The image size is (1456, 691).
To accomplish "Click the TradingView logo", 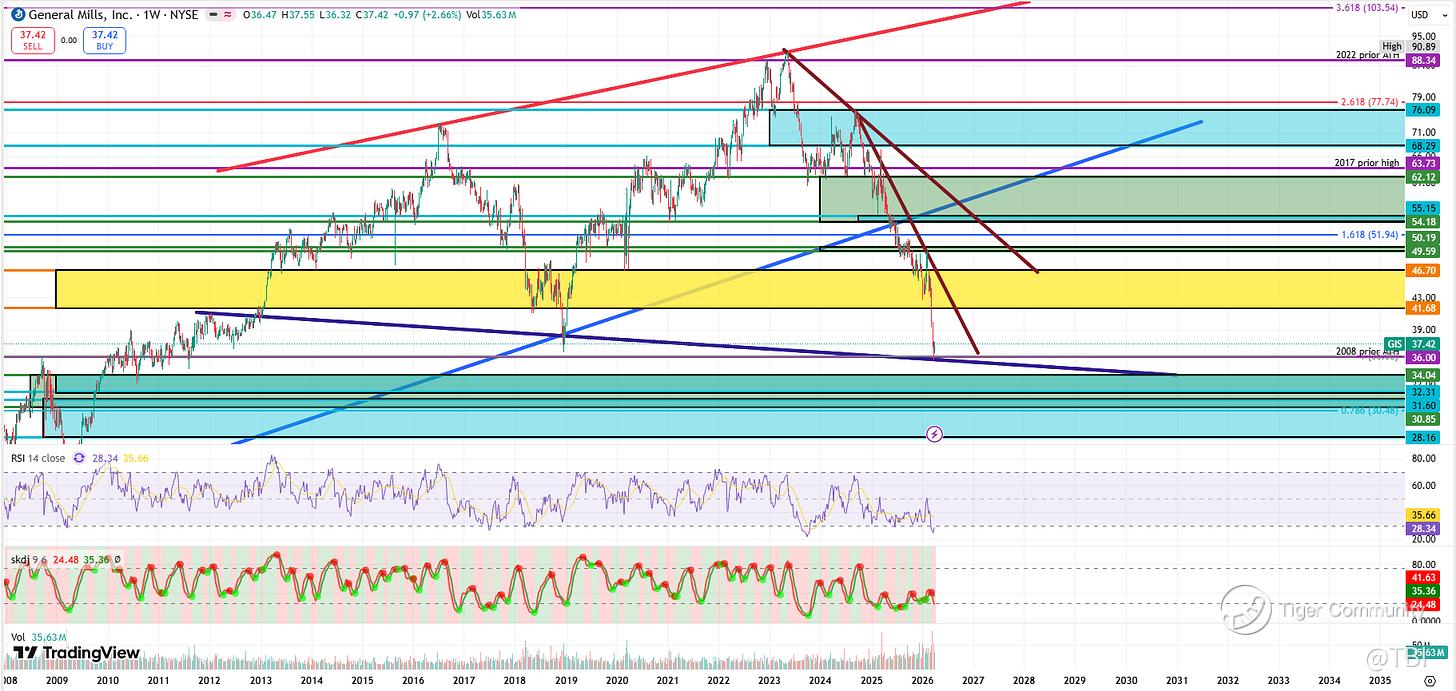I will pyautogui.click(x=75, y=652).
